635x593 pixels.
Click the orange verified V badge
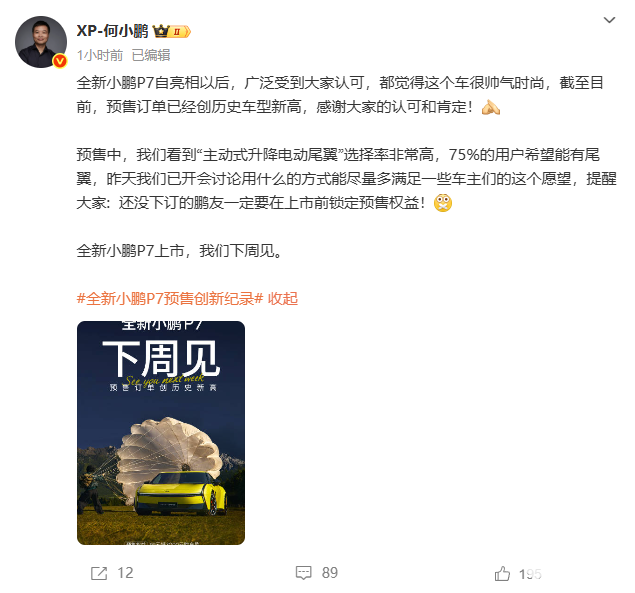tap(60, 61)
